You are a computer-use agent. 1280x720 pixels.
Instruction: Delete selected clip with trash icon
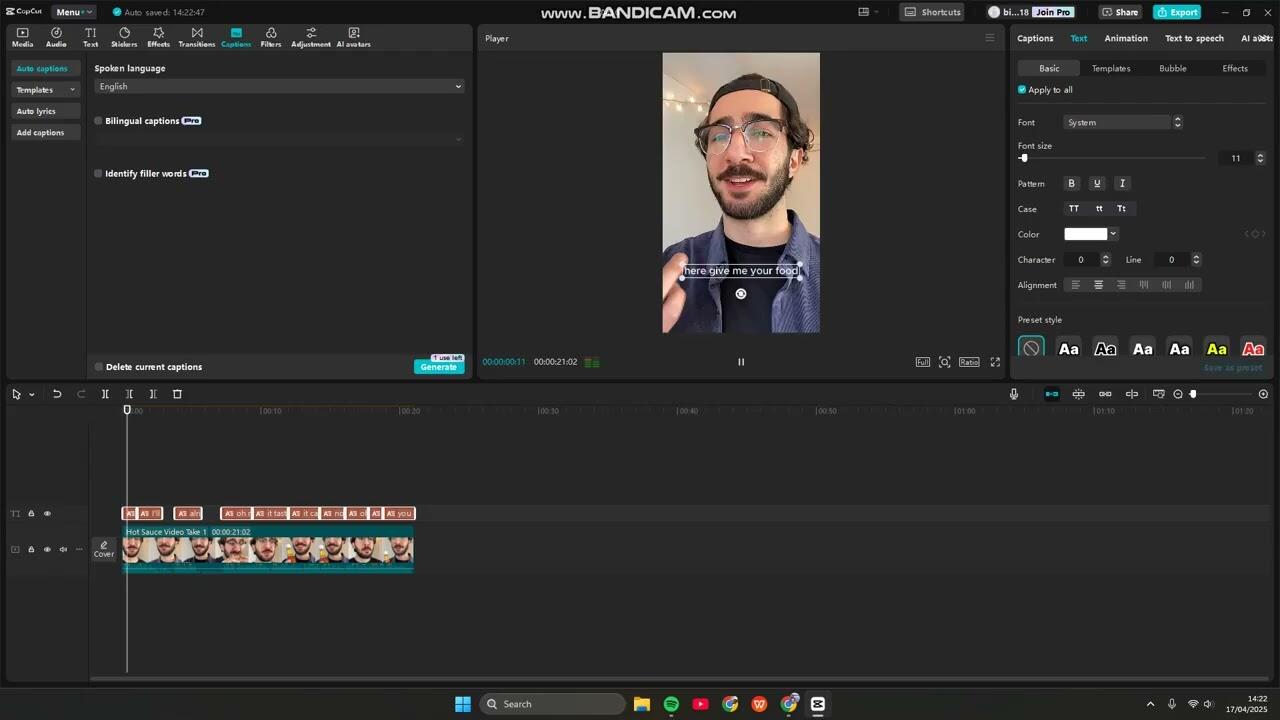click(x=177, y=394)
